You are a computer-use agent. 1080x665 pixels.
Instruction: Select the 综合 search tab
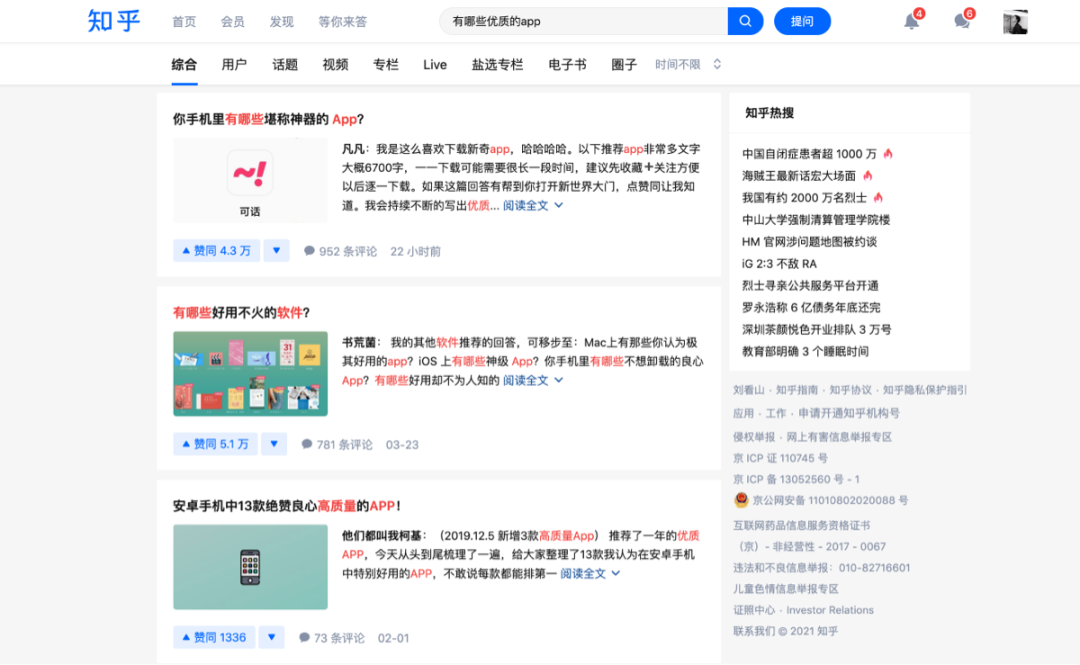click(x=184, y=65)
